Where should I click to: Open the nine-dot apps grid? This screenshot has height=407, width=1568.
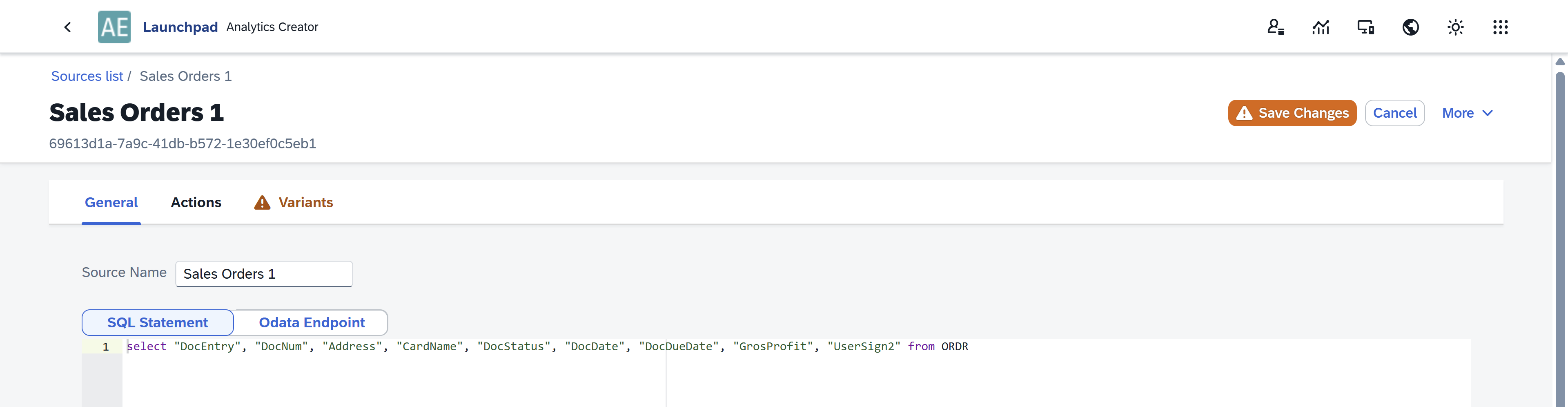pos(1500,27)
